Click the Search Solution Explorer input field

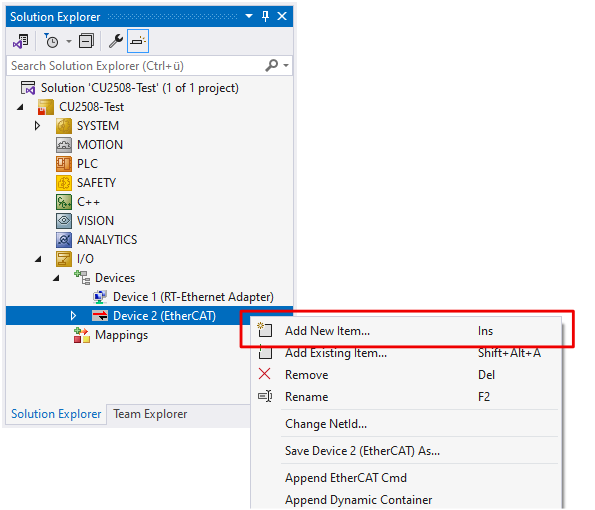[x=135, y=66]
